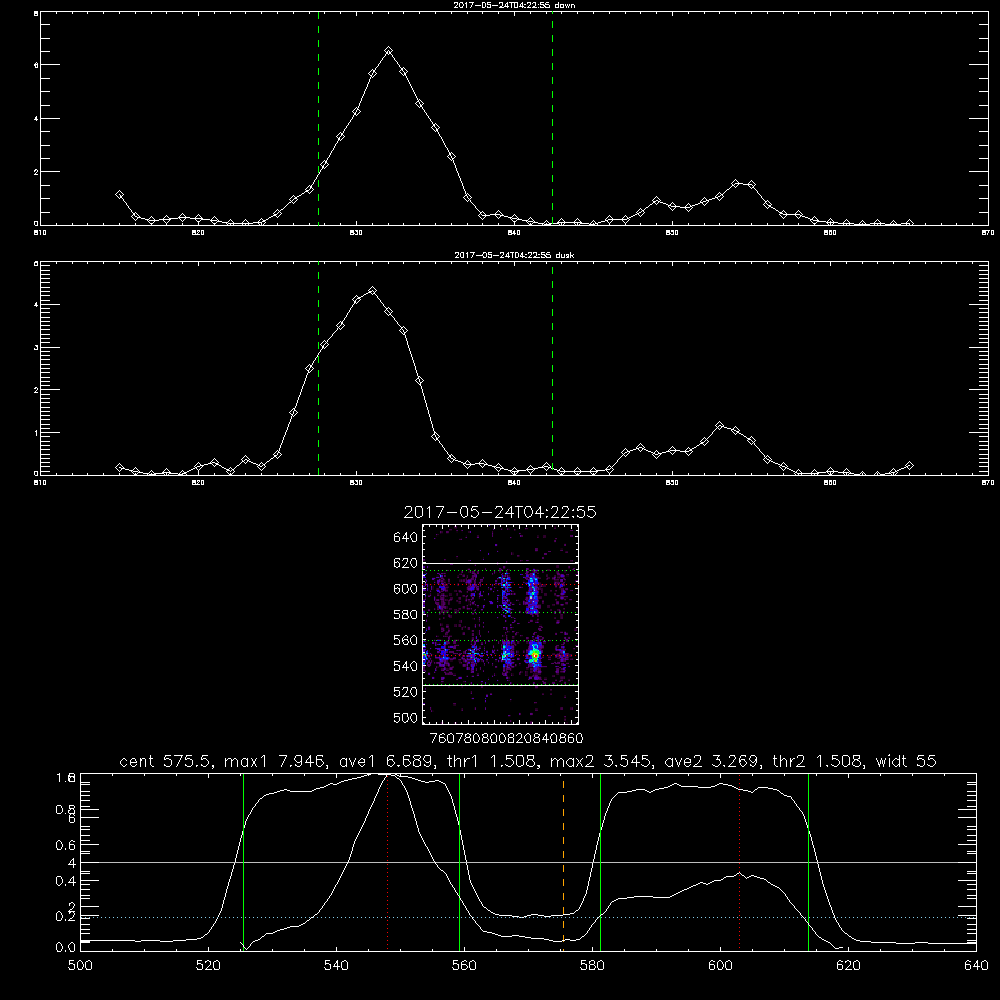1000x1000 pixels.
Task: Click the green solid line near 614 in bottom plot
Action: click(x=808, y=861)
